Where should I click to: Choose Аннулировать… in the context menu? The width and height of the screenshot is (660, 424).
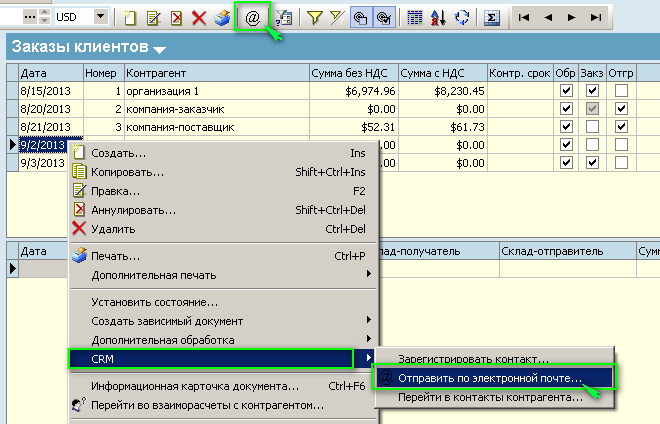coord(223,210)
